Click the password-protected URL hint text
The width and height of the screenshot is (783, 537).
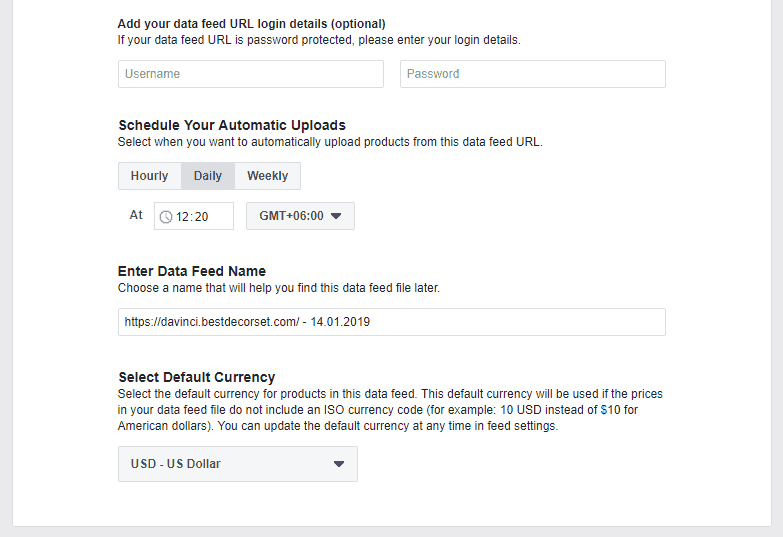[x=319, y=40]
